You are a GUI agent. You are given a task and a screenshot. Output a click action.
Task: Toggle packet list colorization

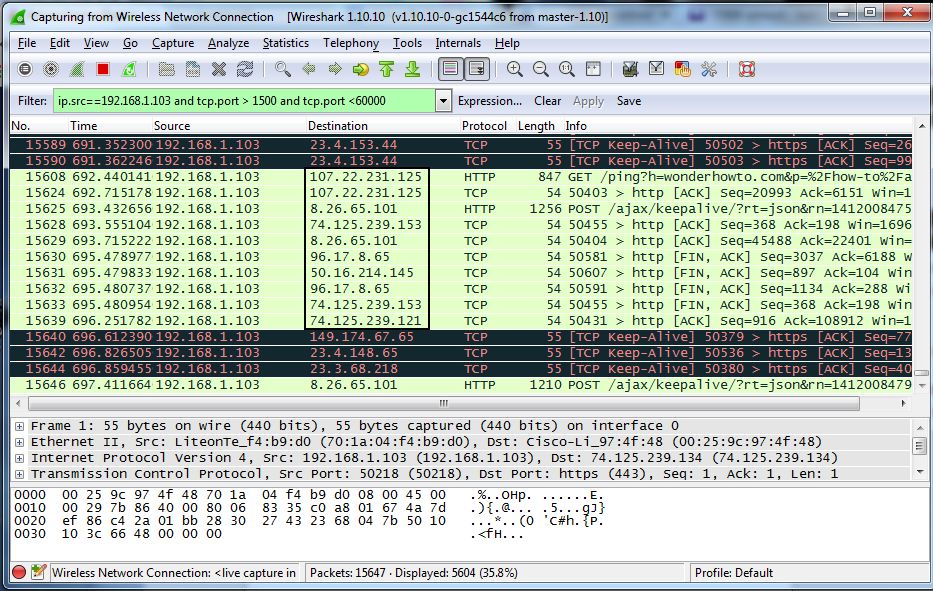point(450,69)
